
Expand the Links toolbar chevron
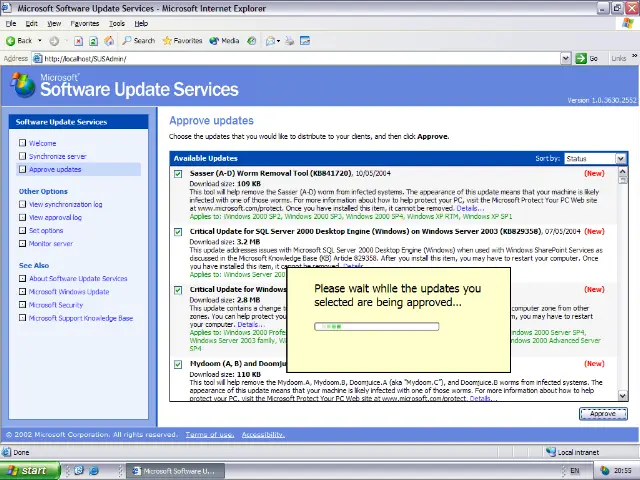[x=635, y=56]
